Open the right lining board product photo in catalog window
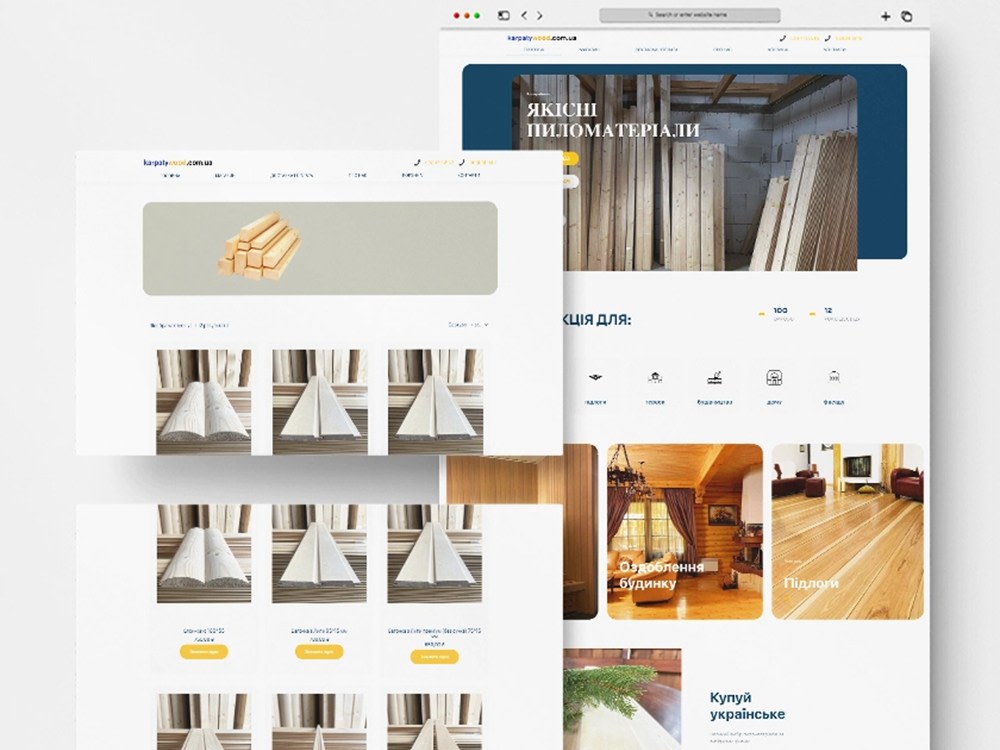This screenshot has width=1000, height=750. (435, 402)
